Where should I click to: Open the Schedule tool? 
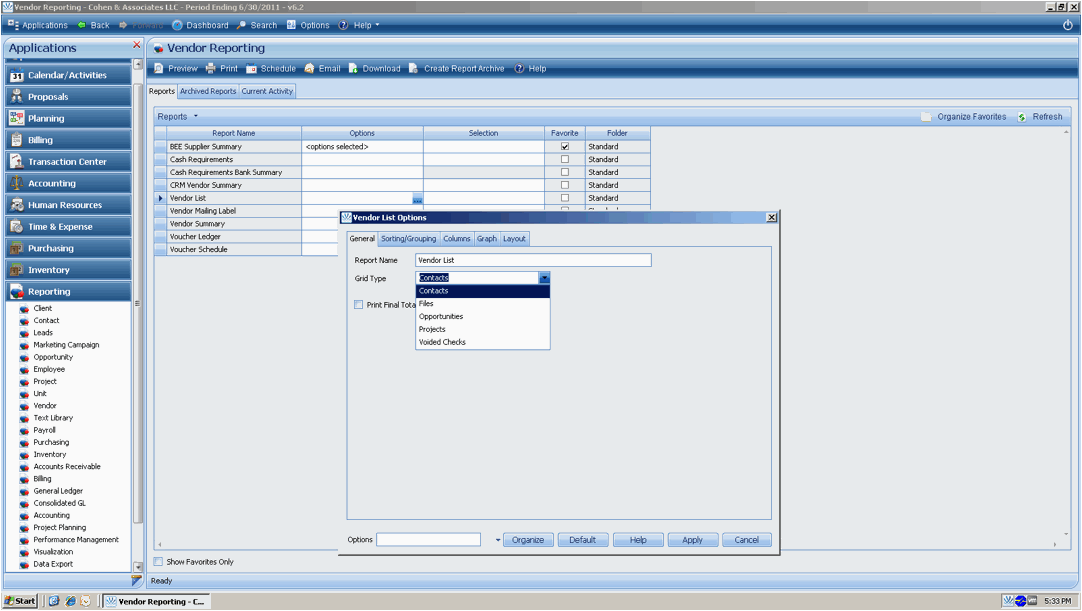252,69
